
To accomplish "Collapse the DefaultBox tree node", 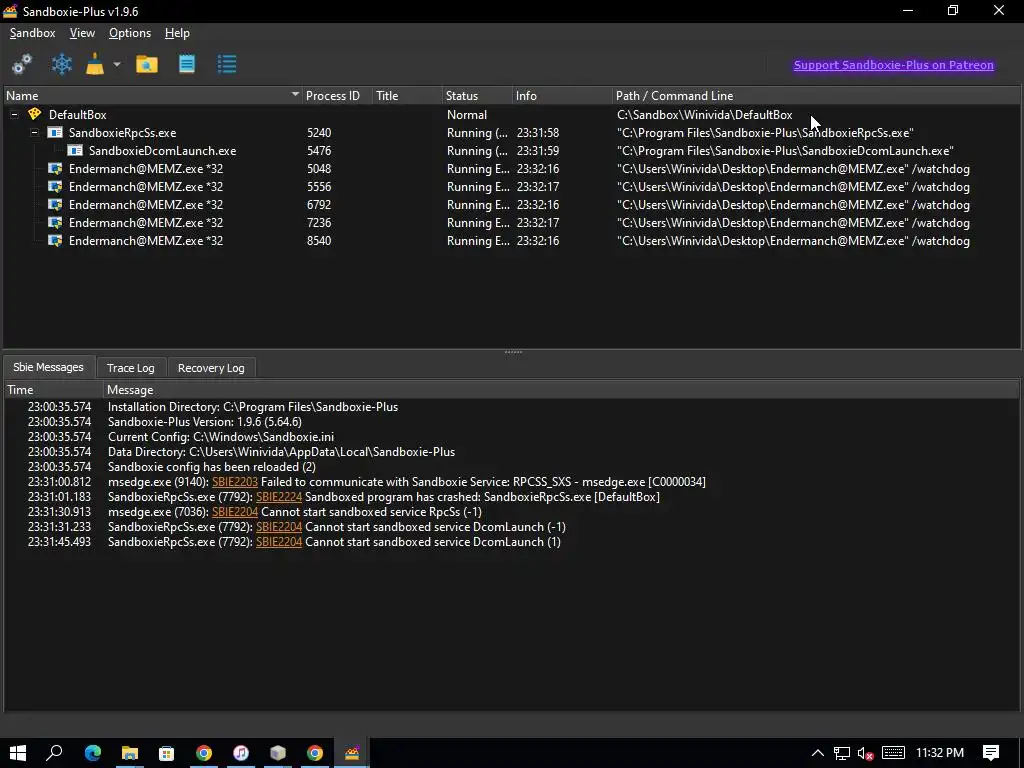I will 14,114.
